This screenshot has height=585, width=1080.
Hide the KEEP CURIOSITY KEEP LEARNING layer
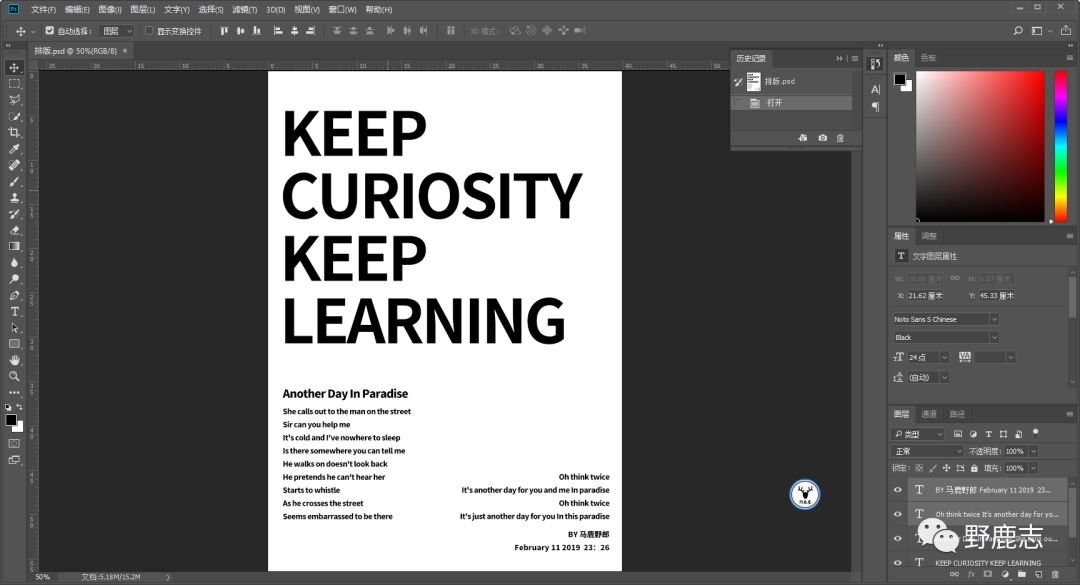coord(896,563)
